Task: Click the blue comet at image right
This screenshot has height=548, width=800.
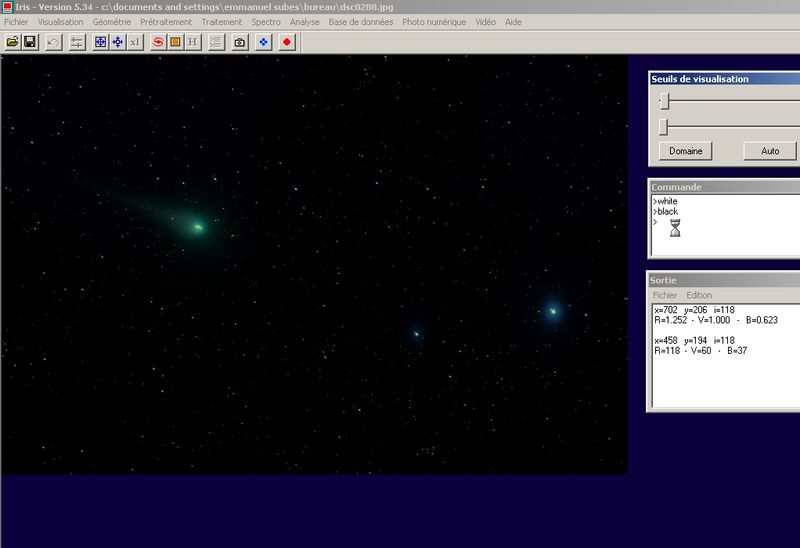Action: (553, 311)
